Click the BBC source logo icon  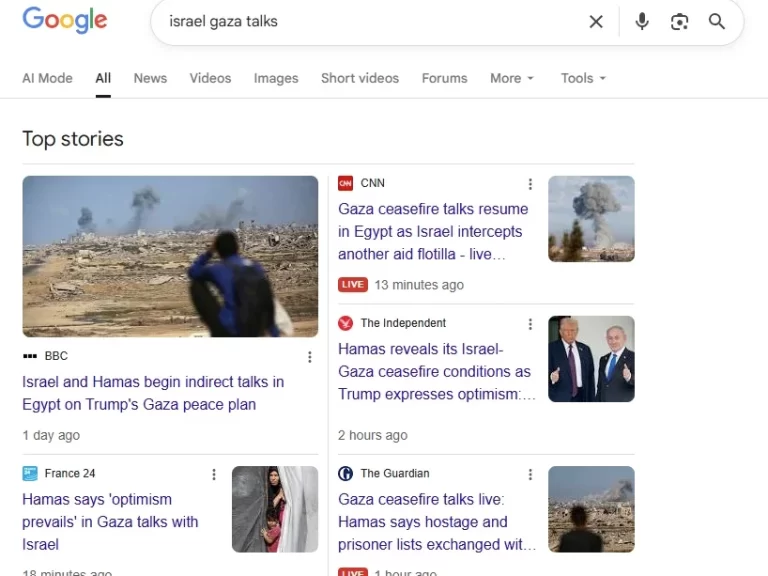tap(30, 356)
